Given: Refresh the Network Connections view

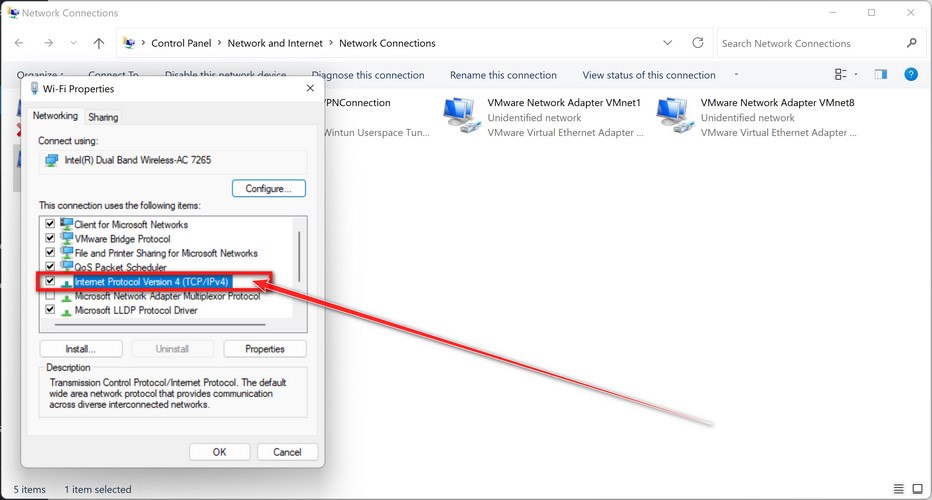Looking at the screenshot, I should click(x=698, y=43).
